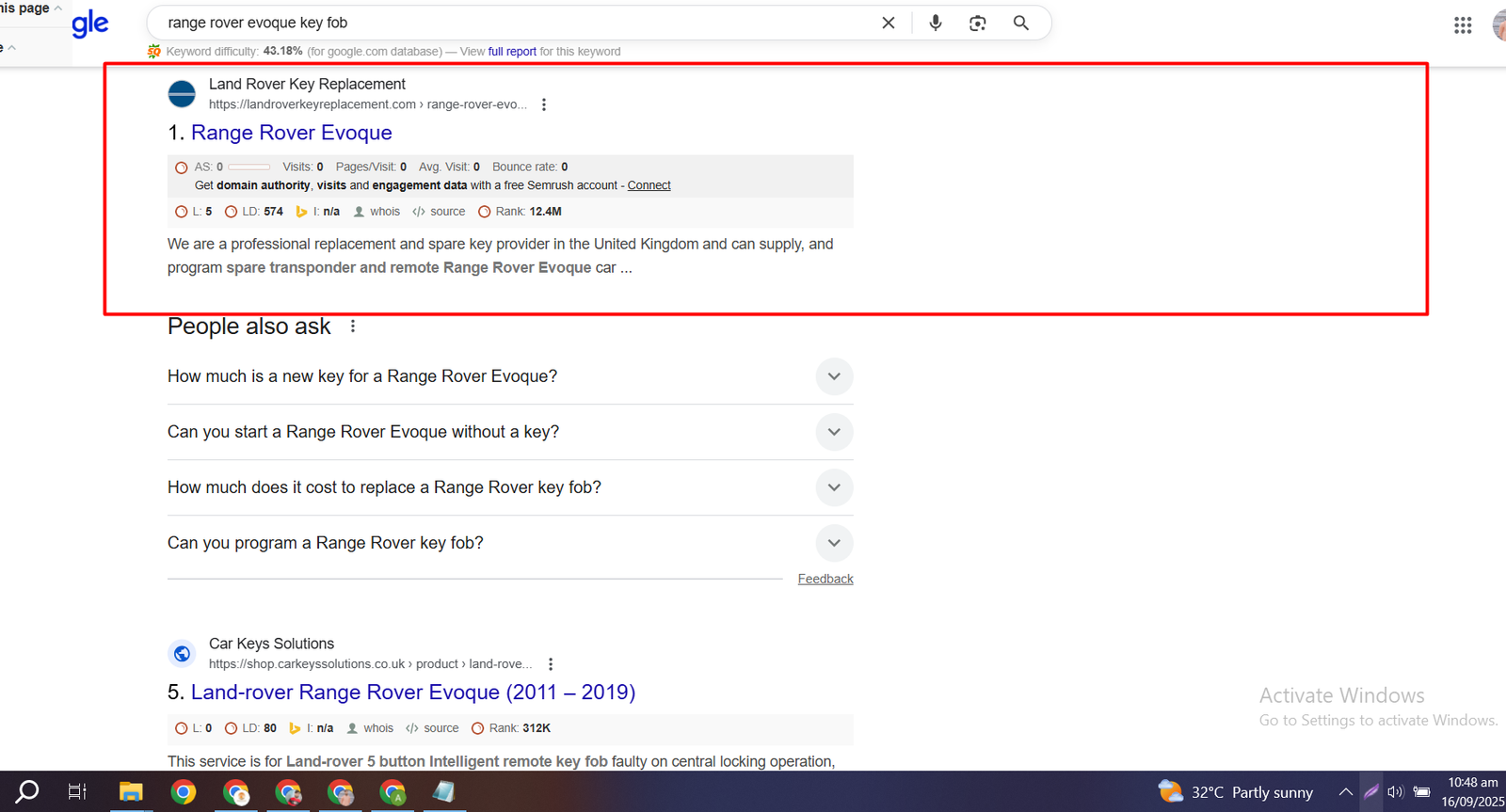Click whois icon link in first result
The image size is (1506, 812).
click(376, 212)
